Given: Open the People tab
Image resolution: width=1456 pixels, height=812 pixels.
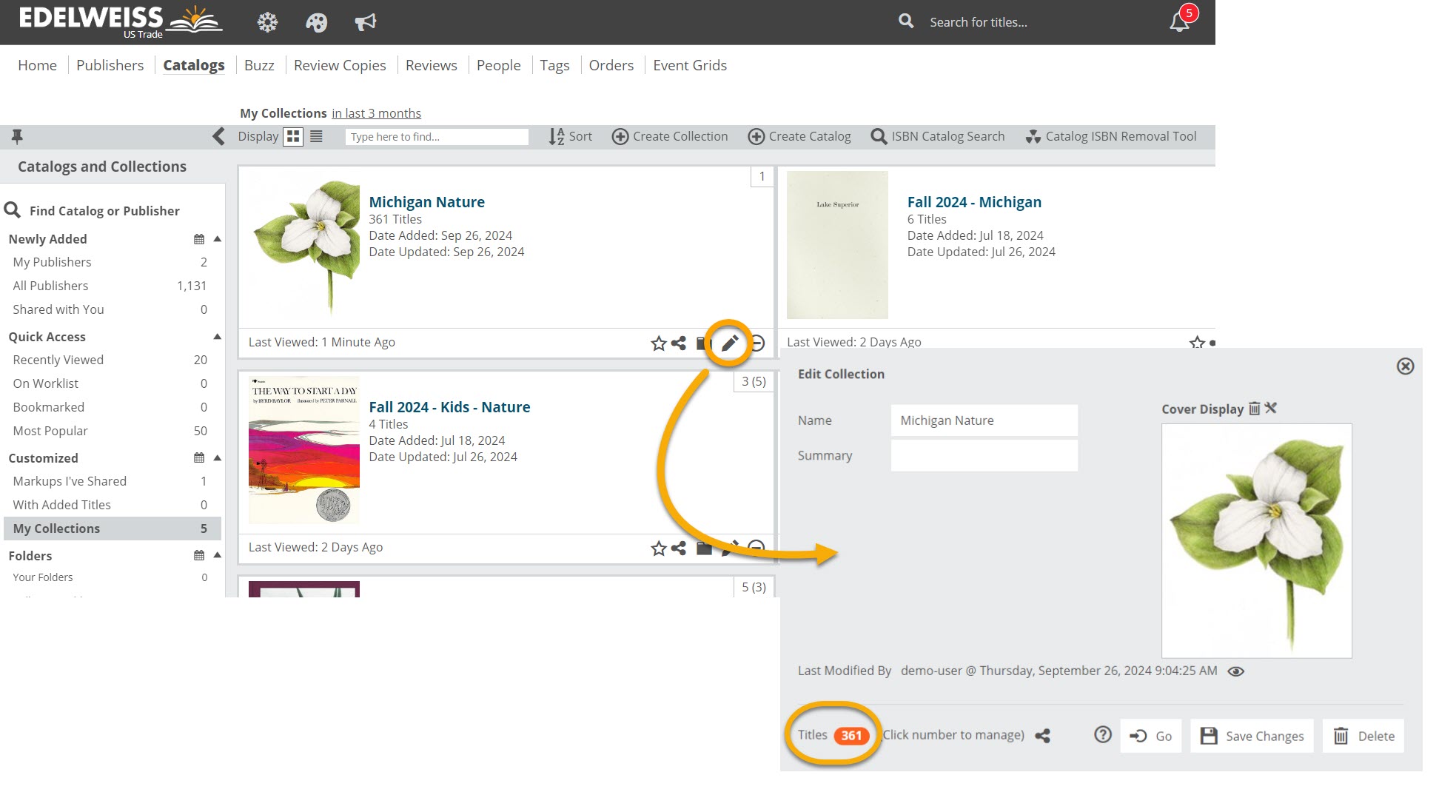Looking at the screenshot, I should click(x=499, y=65).
